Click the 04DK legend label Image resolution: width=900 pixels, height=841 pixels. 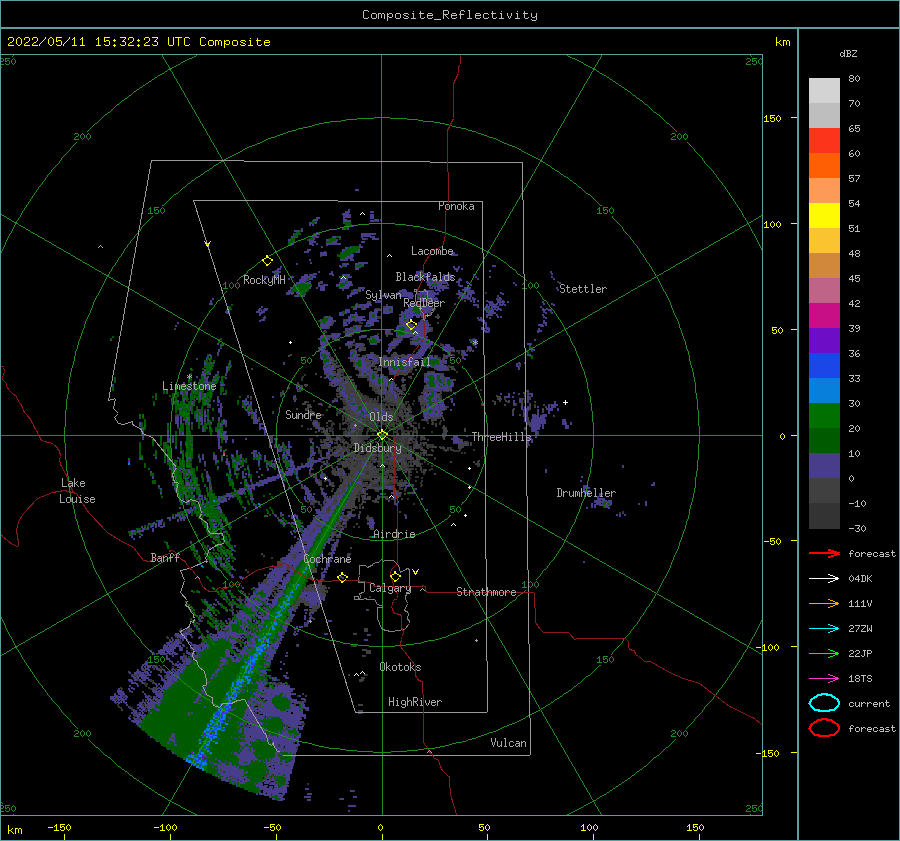click(860, 578)
